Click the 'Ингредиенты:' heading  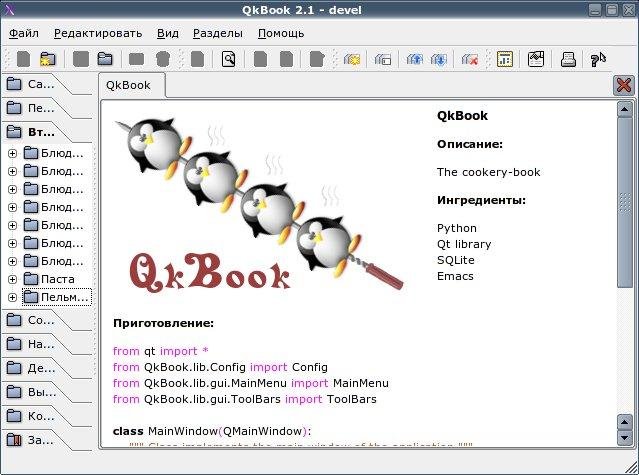(x=481, y=200)
